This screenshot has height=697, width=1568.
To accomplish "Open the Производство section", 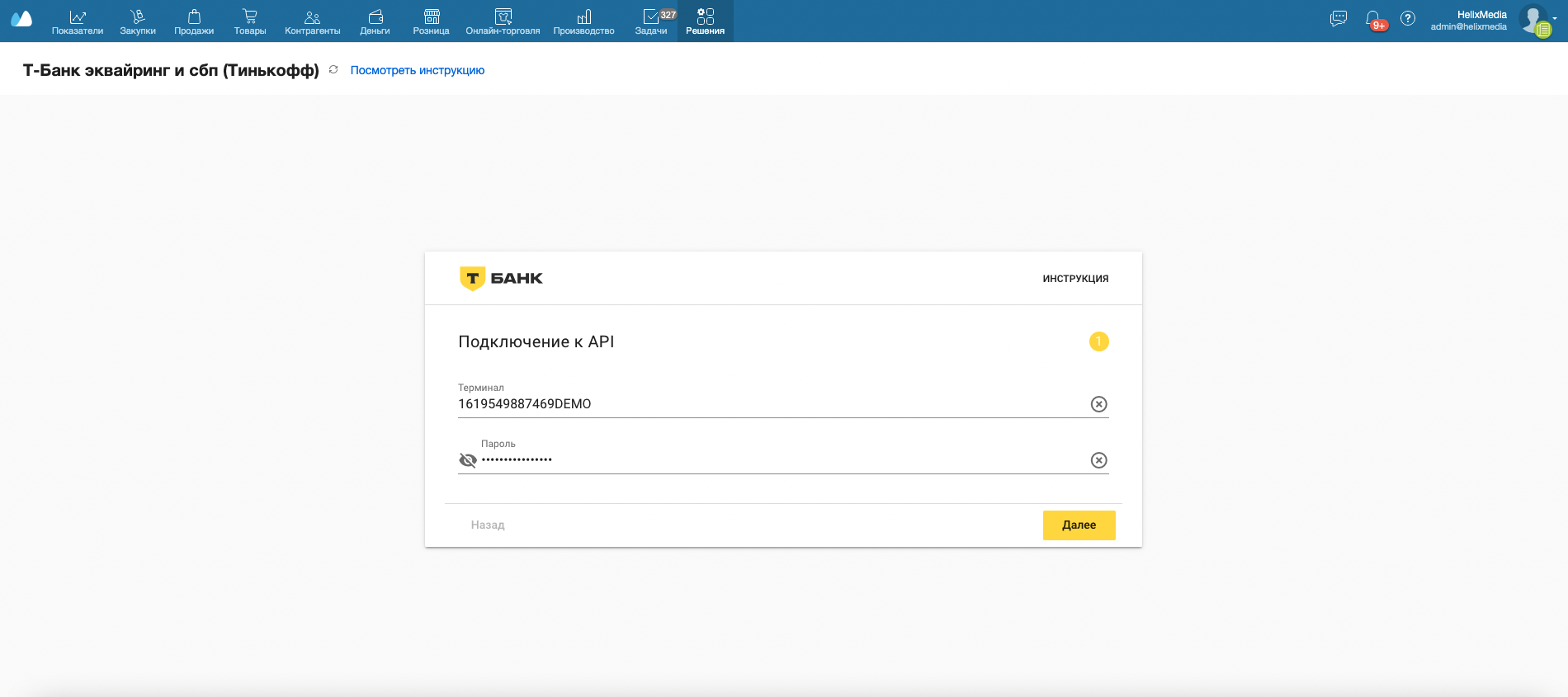I will coord(583,21).
